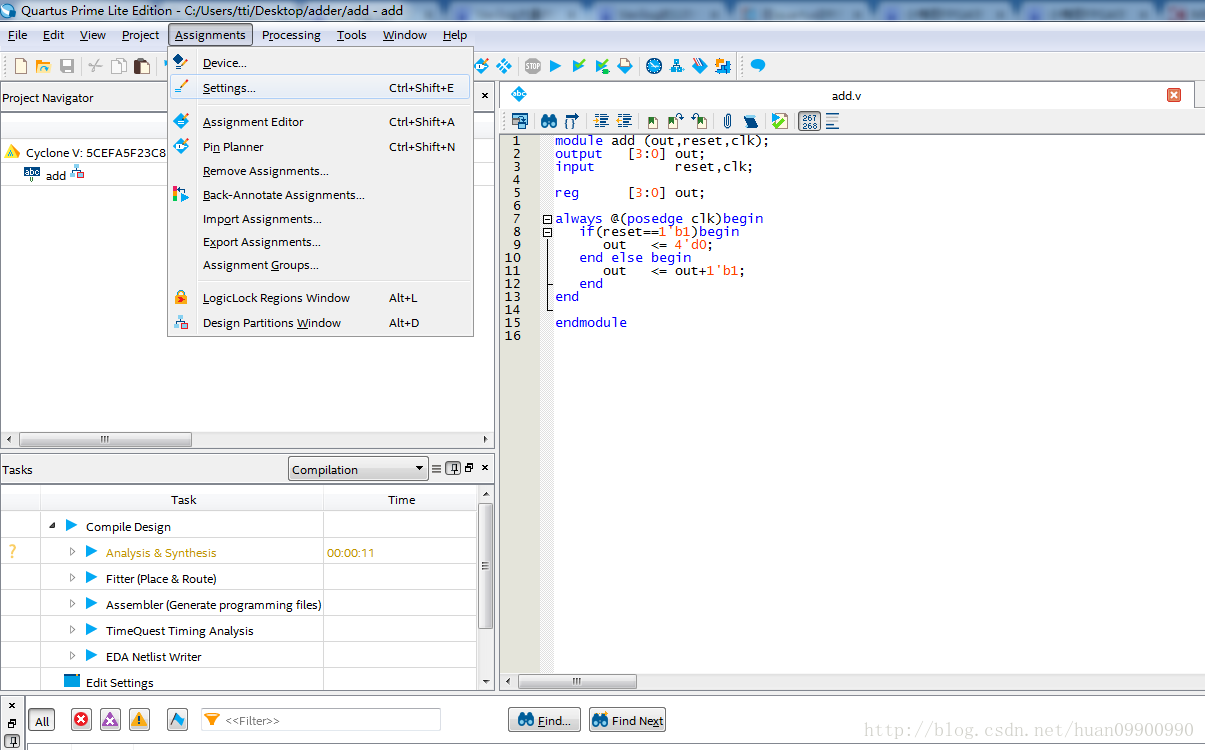1205x750 pixels.
Task: Click the editor window tool icon
Action: (520, 121)
